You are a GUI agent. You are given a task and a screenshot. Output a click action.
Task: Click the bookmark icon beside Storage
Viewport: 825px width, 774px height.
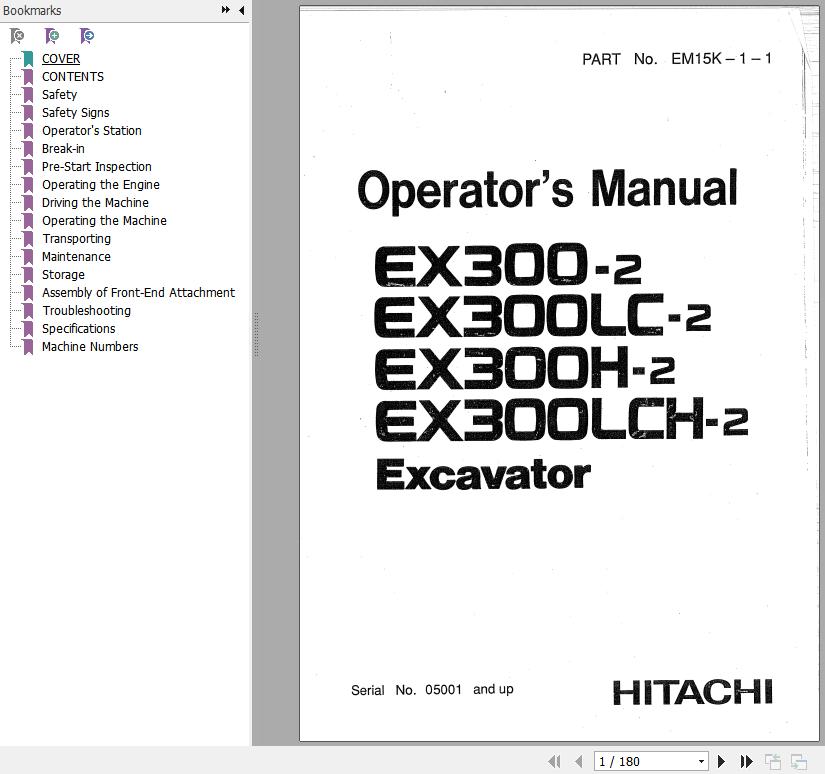28,275
